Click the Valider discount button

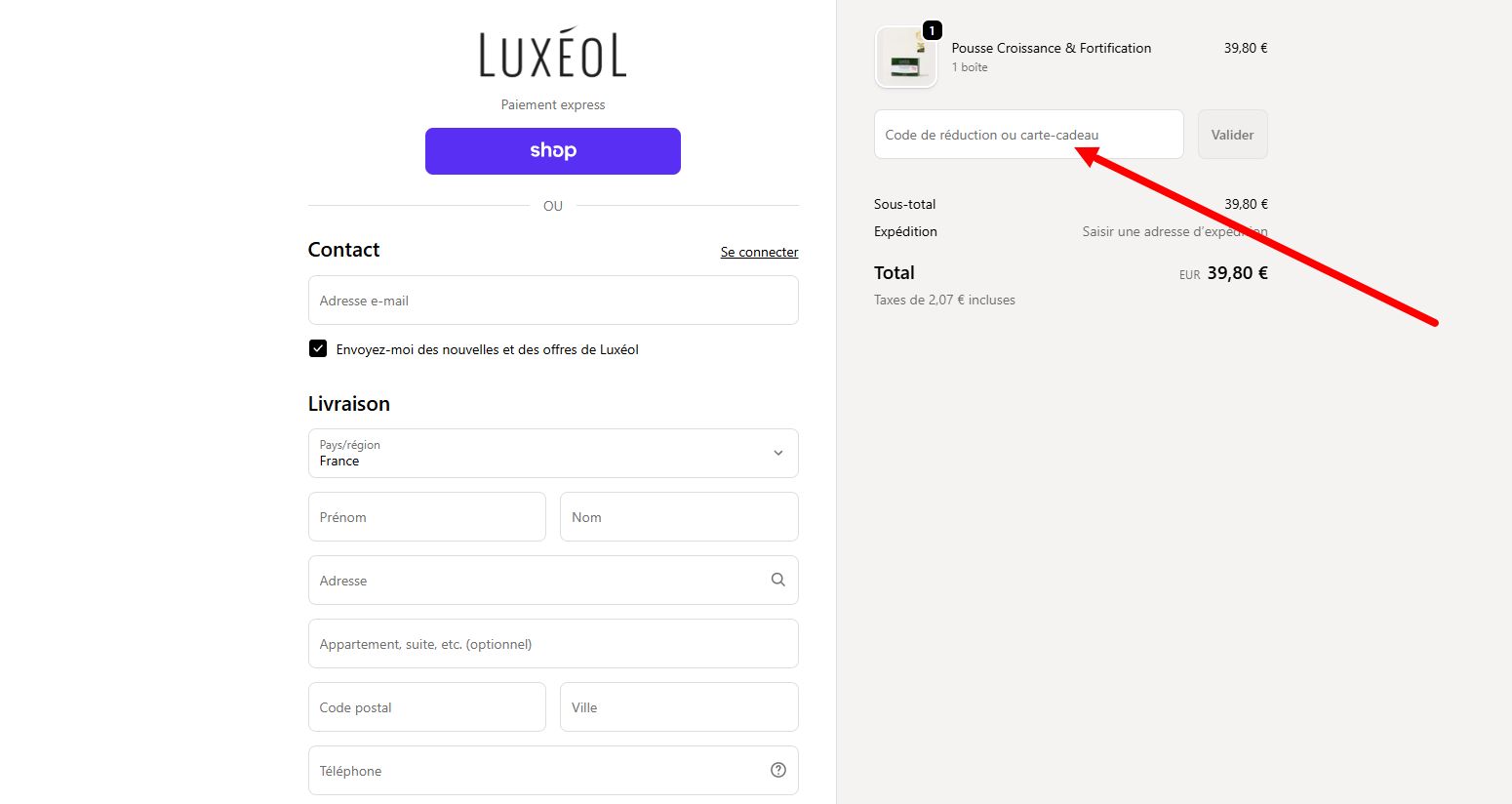point(1232,135)
